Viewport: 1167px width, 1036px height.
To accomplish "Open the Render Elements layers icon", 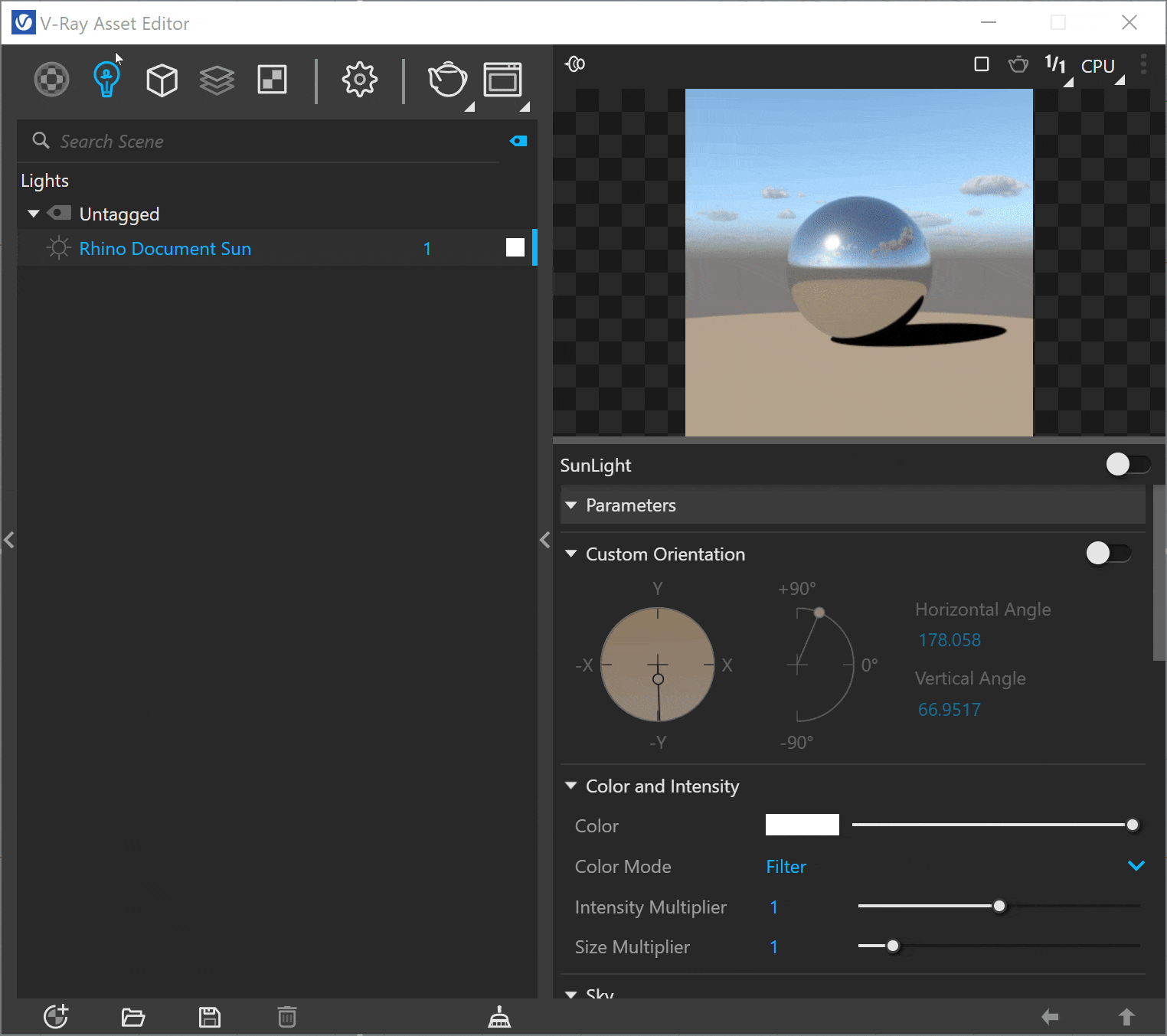I will tap(217, 80).
